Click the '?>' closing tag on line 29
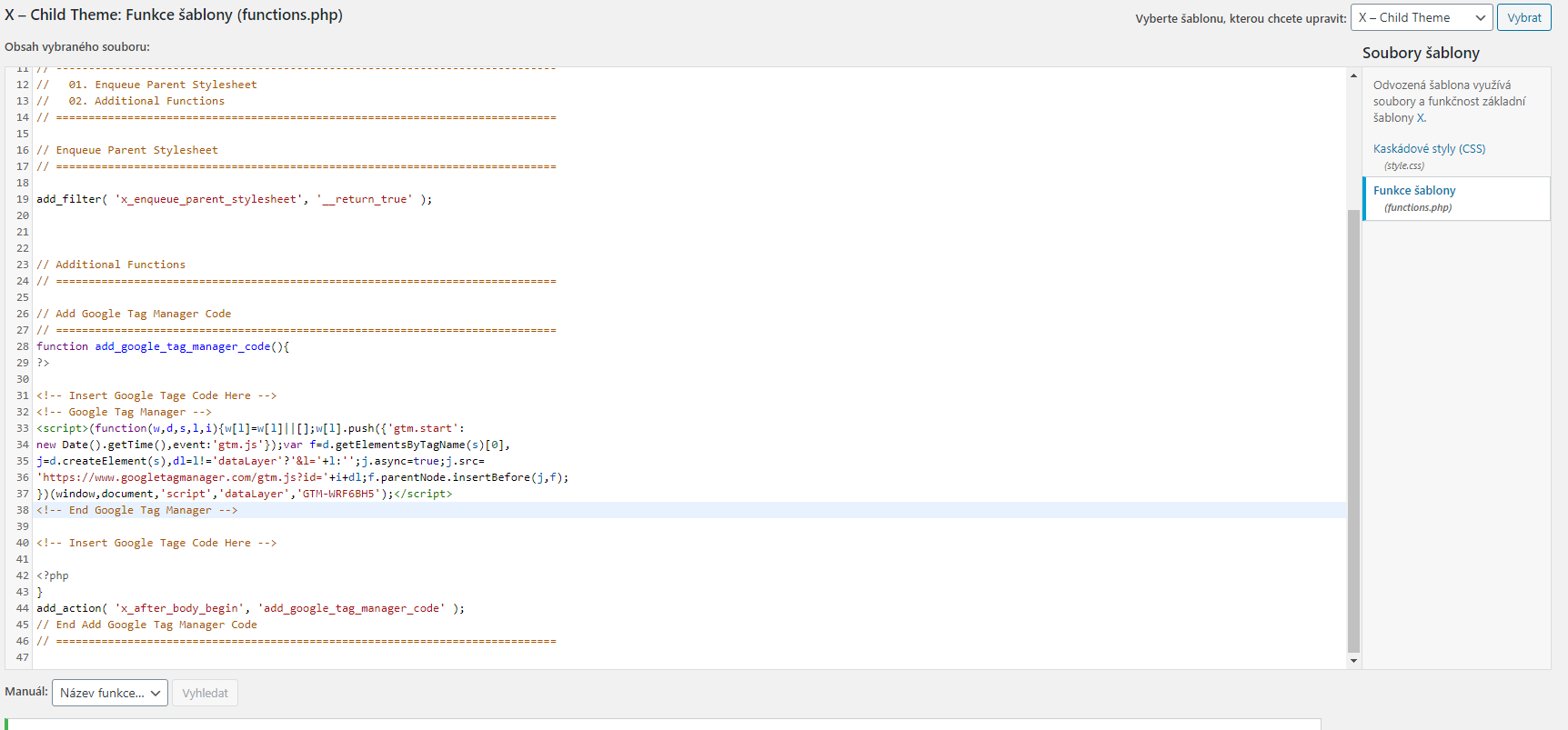1568x730 pixels. click(x=43, y=363)
